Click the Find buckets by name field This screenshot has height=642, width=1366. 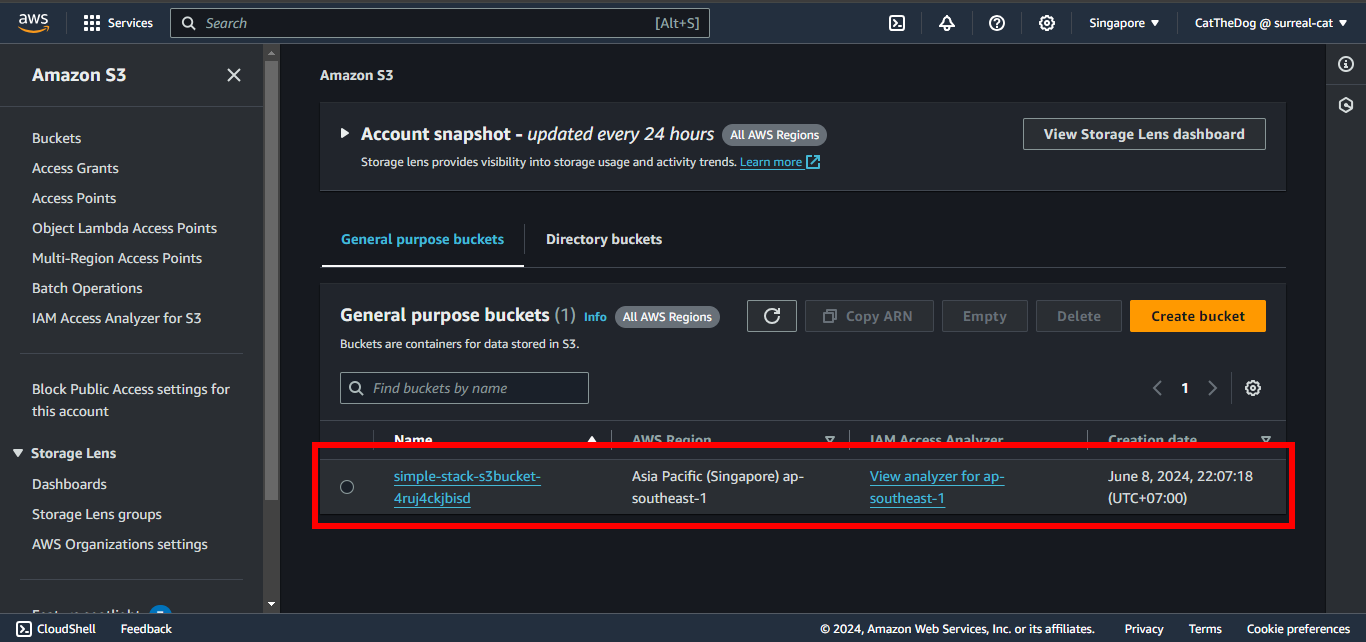pyautogui.click(x=464, y=388)
